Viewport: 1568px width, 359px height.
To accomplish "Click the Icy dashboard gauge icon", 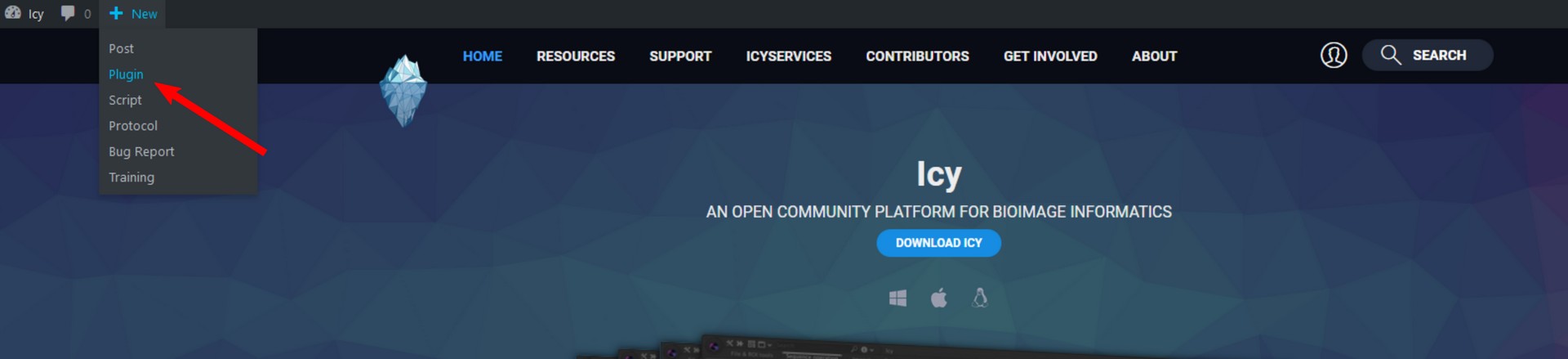I will pos(13,13).
